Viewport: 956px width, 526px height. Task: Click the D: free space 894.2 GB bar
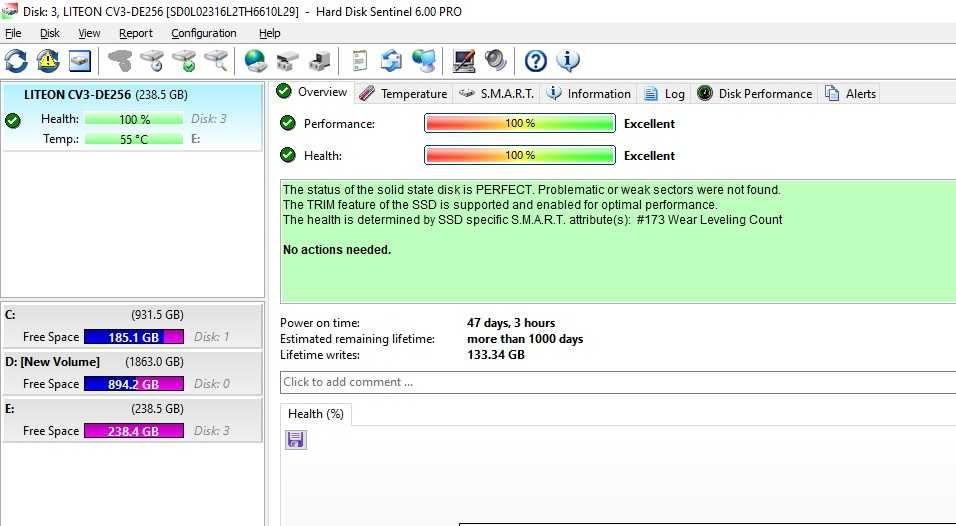pyautogui.click(x=134, y=383)
